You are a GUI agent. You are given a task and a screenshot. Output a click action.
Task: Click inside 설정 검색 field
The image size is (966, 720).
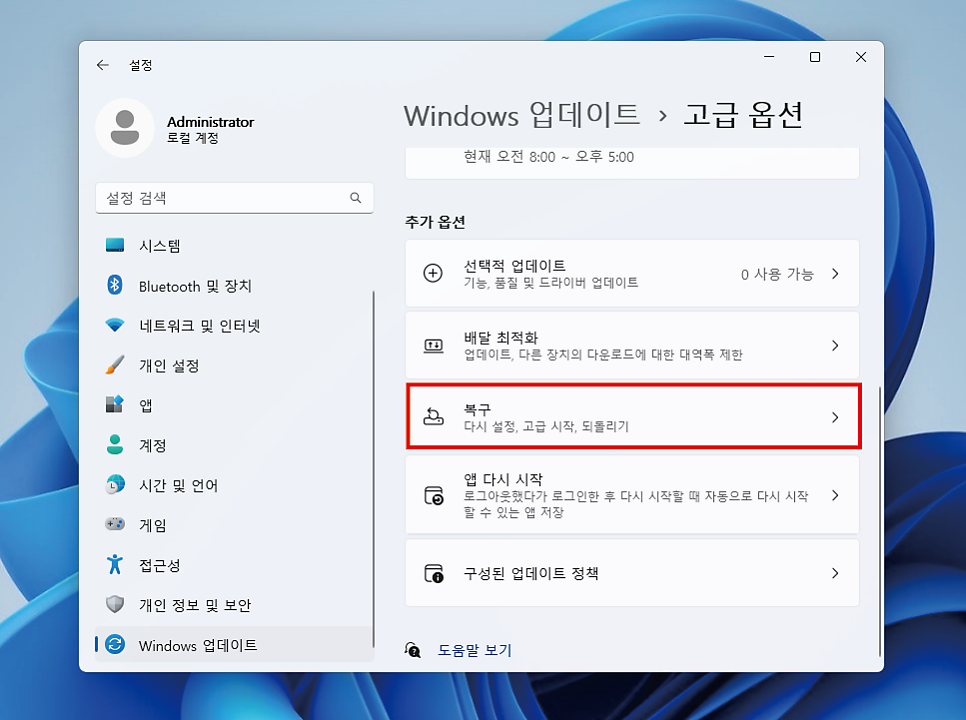coord(234,198)
